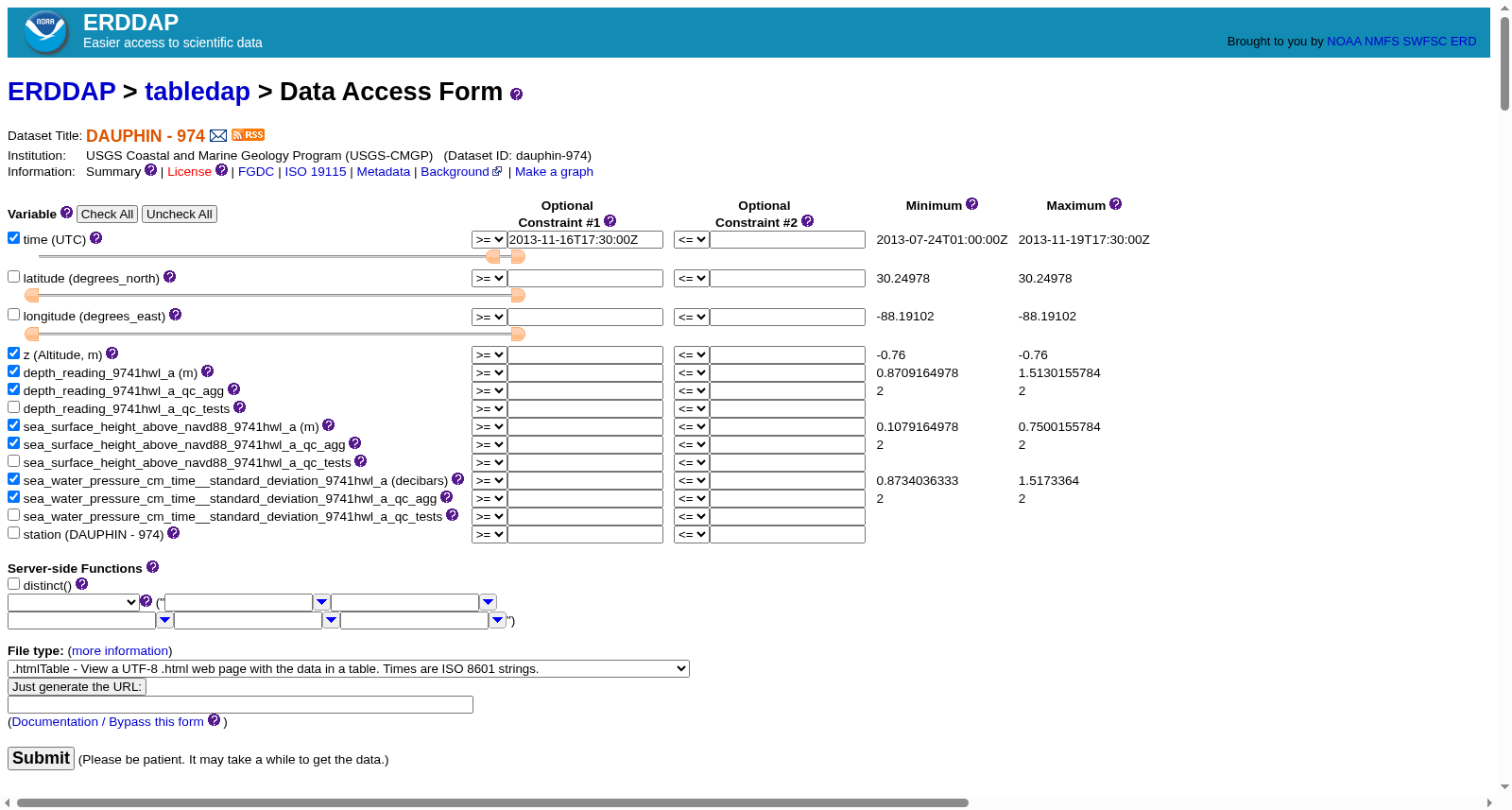Open variable list arrow after first function field
1512x810 pixels.
321,602
